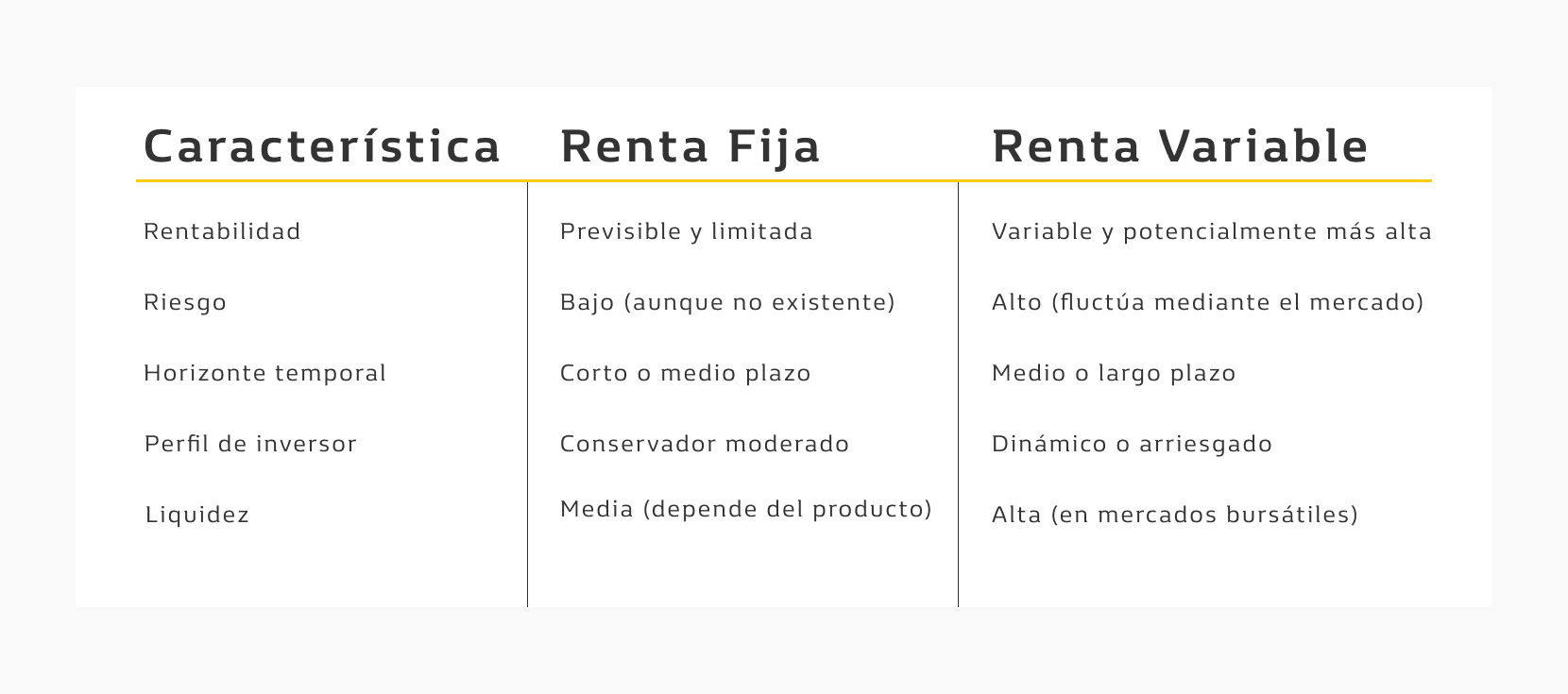Select the "Renta Fija" column header
The width and height of the screenshot is (1568, 694).
690,146
